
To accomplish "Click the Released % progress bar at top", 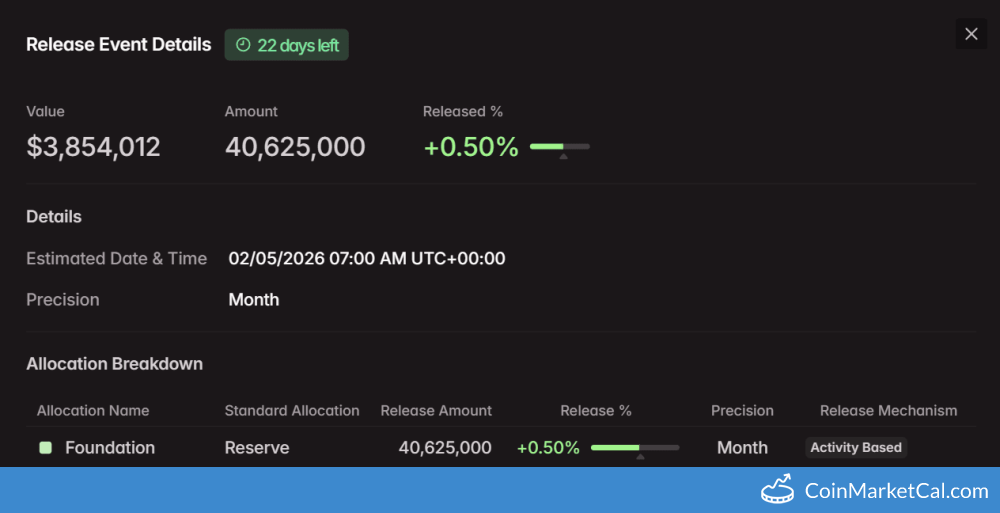I will [x=559, y=147].
